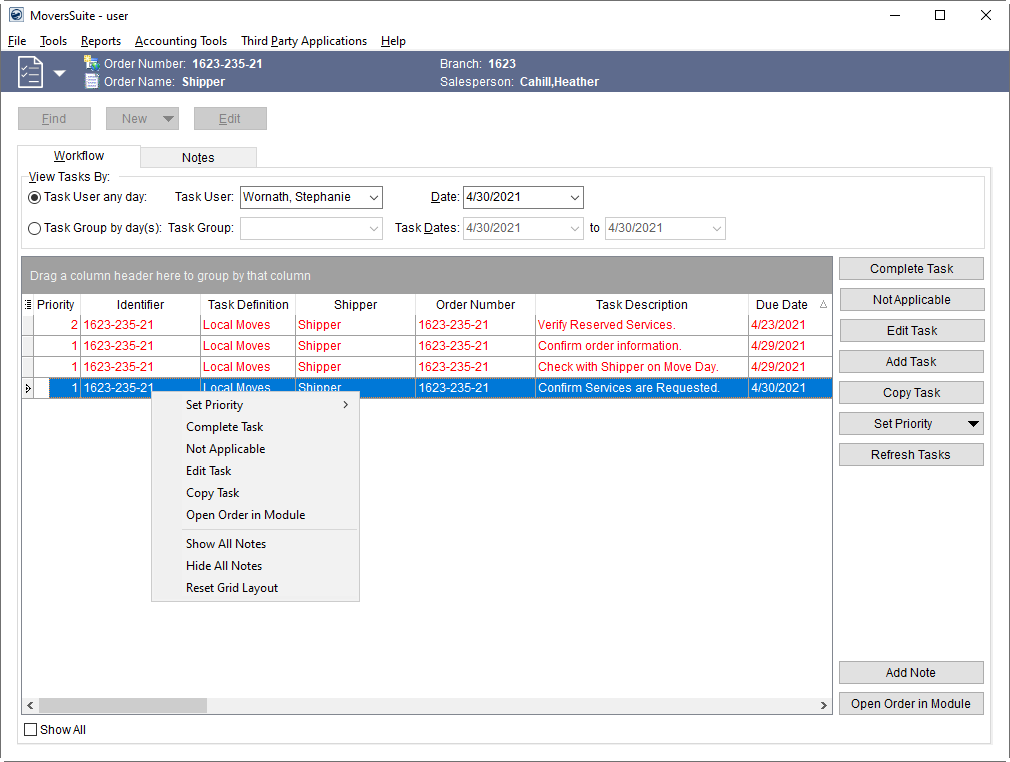1010x762 pixels.
Task: Click the current row indicator arrow
Action: pos(28,388)
